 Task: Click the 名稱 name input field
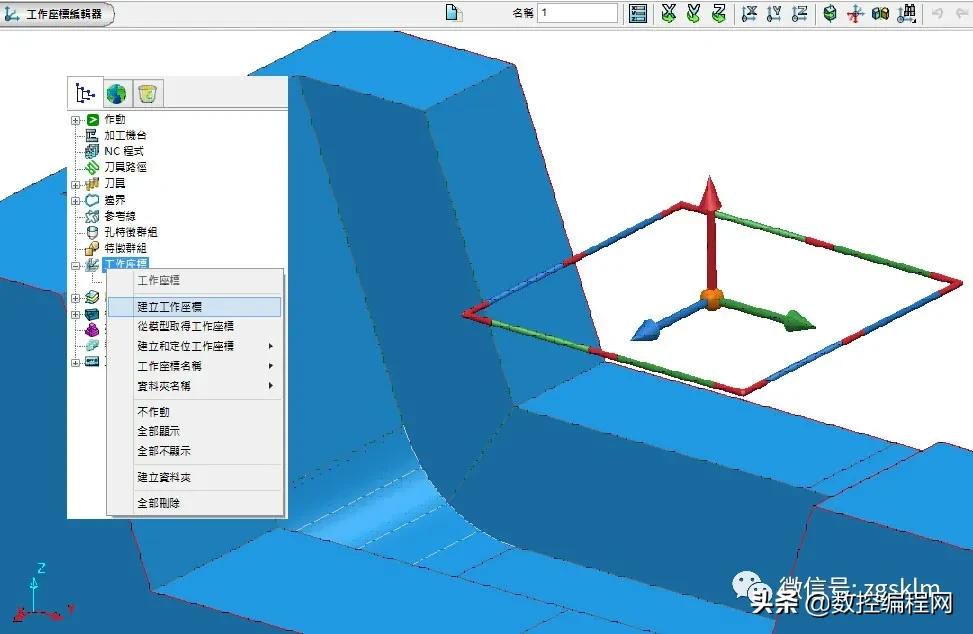577,12
